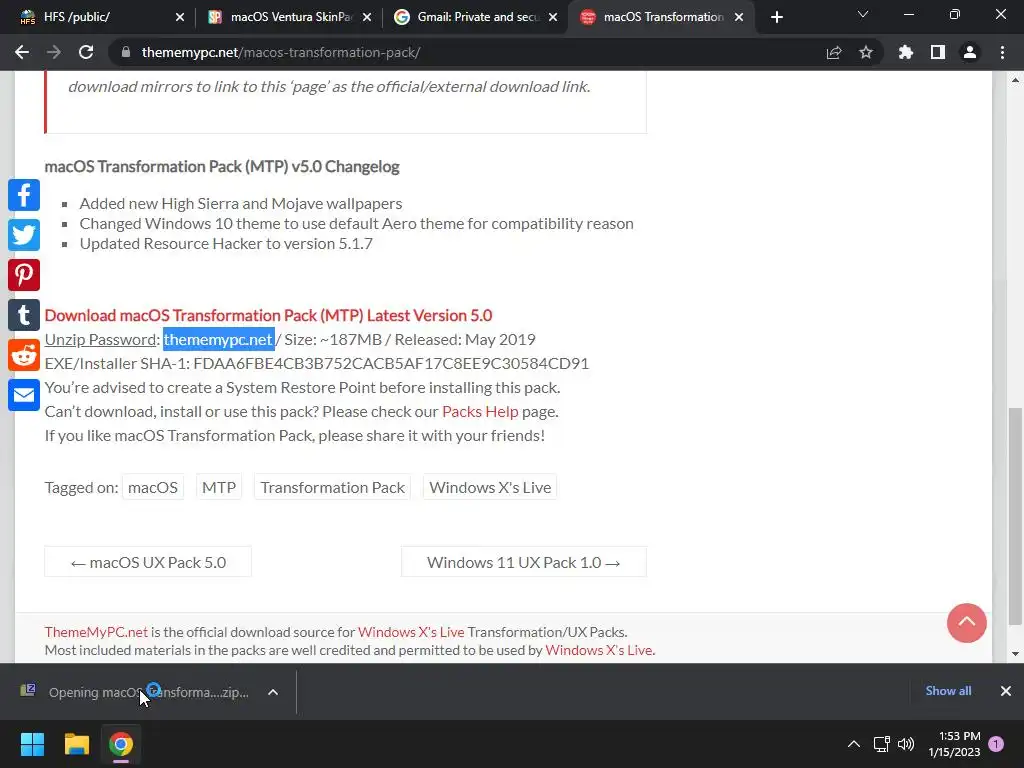
Task: Open the Windows X's Live tag
Action: point(490,487)
